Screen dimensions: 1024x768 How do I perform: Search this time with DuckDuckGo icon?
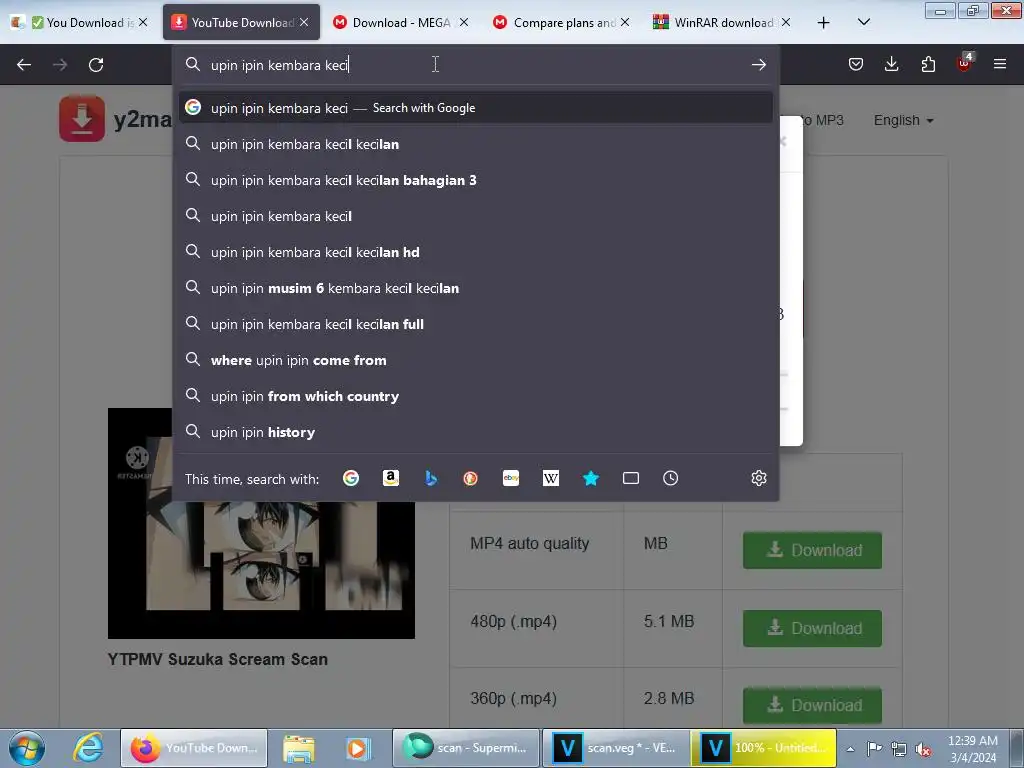pyautogui.click(x=470, y=479)
